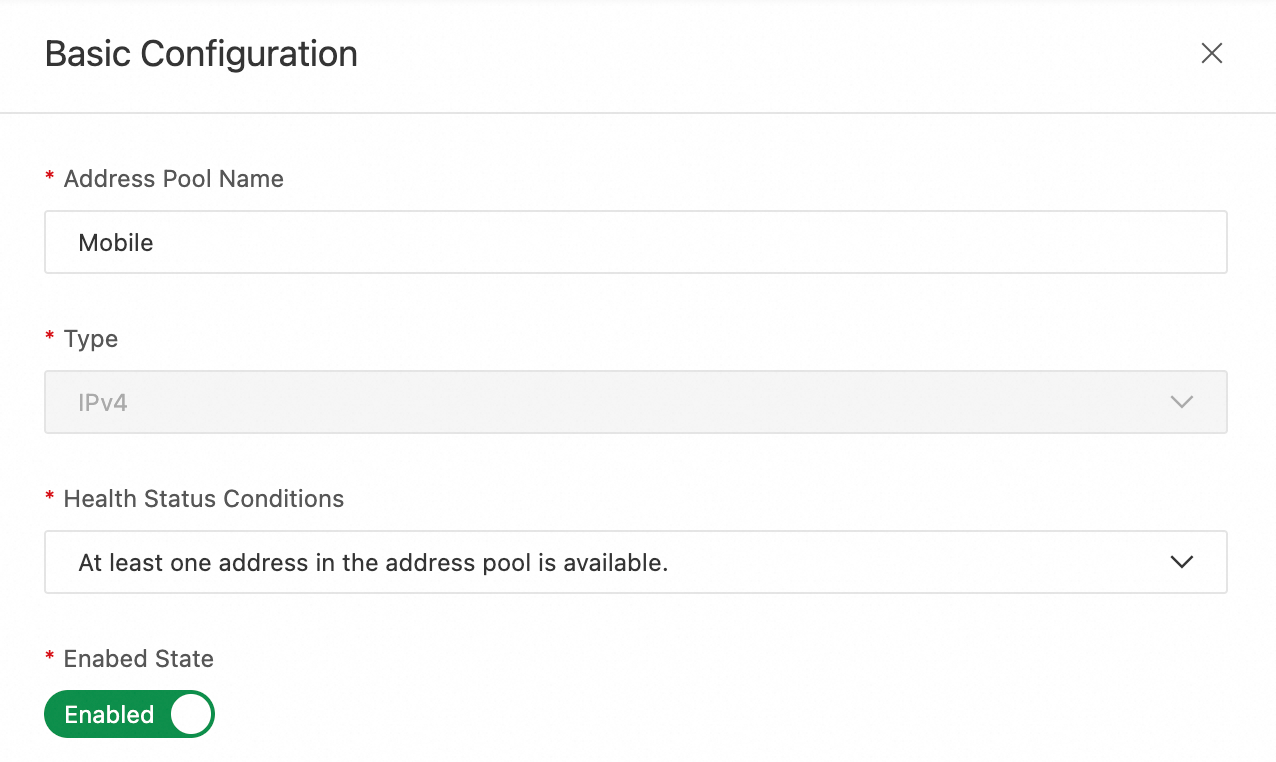This screenshot has width=1276, height=762.
Task: Click the red asterisk beside Health Status Conditions
Action: click(50, 498)
